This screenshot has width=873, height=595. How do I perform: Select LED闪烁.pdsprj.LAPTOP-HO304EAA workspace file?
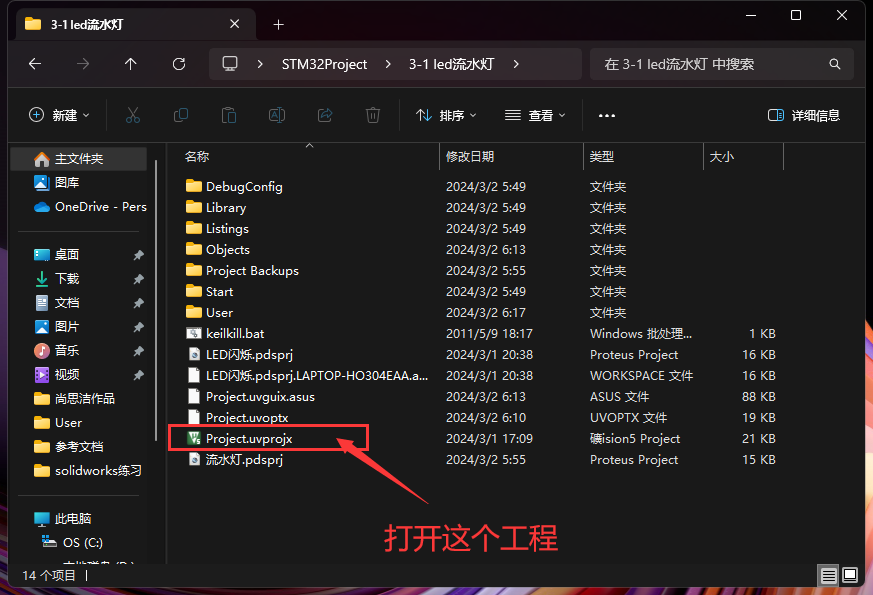coord(307,376)
